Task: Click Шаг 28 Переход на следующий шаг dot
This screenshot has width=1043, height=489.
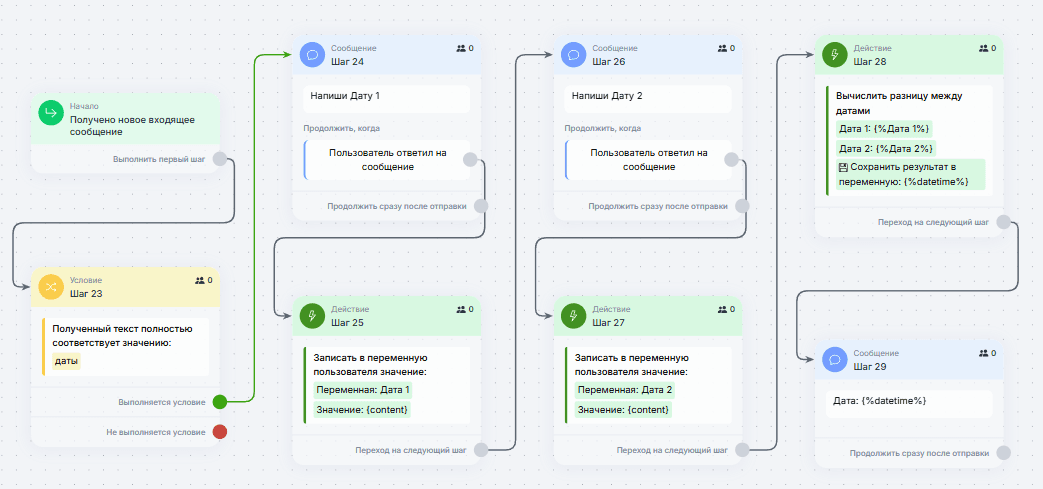Action: (1004, 222)
